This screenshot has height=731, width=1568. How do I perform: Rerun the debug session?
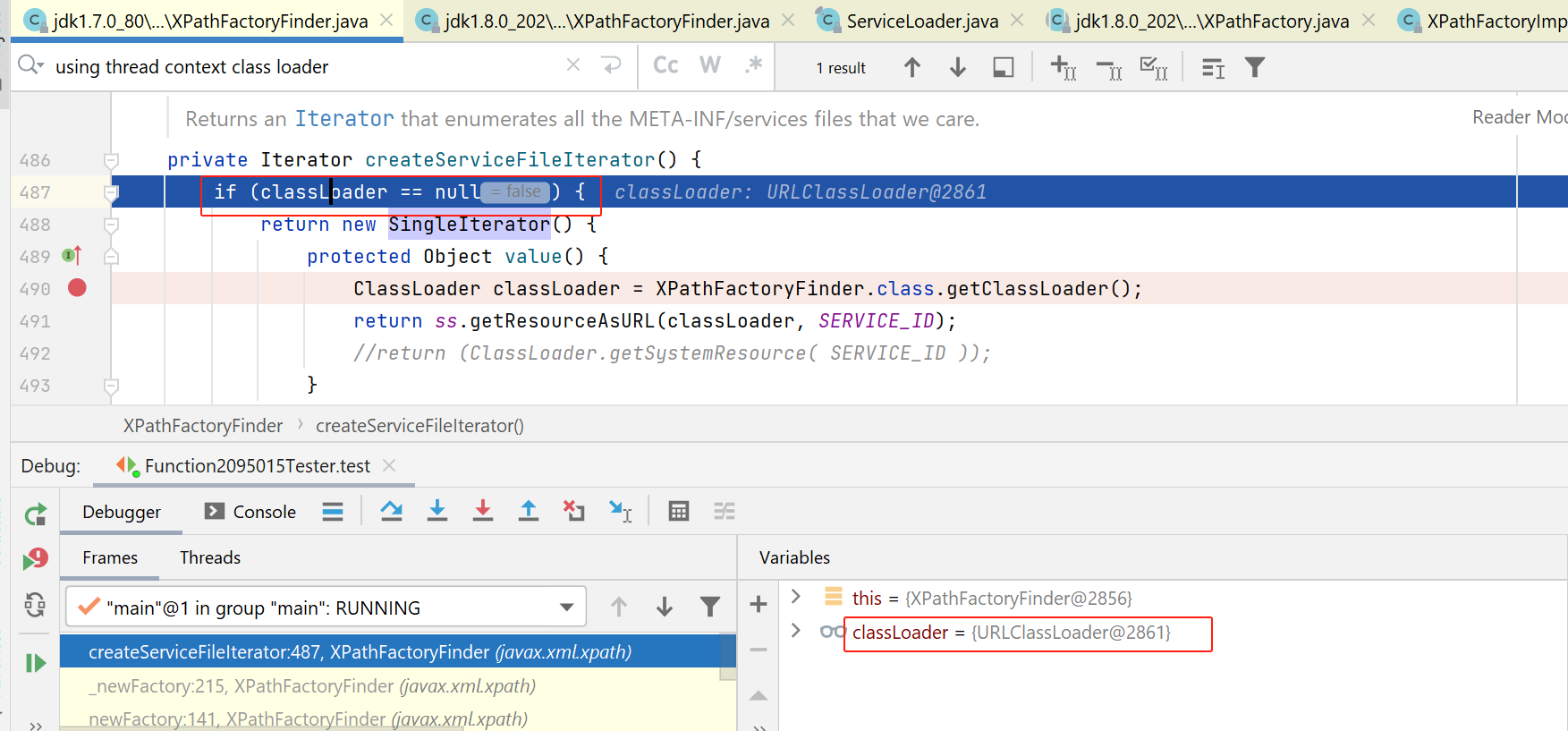pyautogui.click(x=35, y=514)
